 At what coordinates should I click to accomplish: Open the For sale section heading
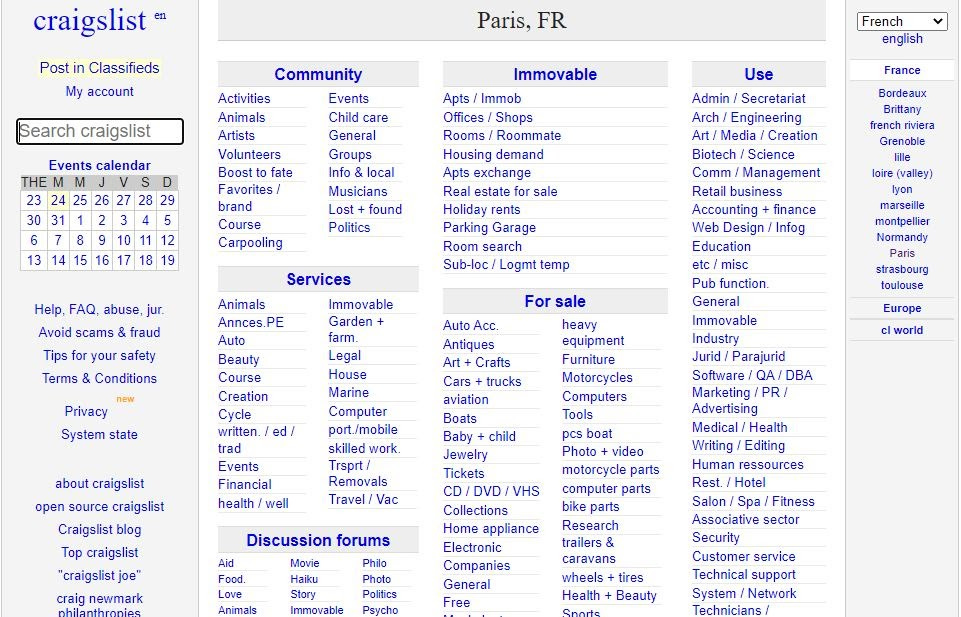[x=555, y=301]
